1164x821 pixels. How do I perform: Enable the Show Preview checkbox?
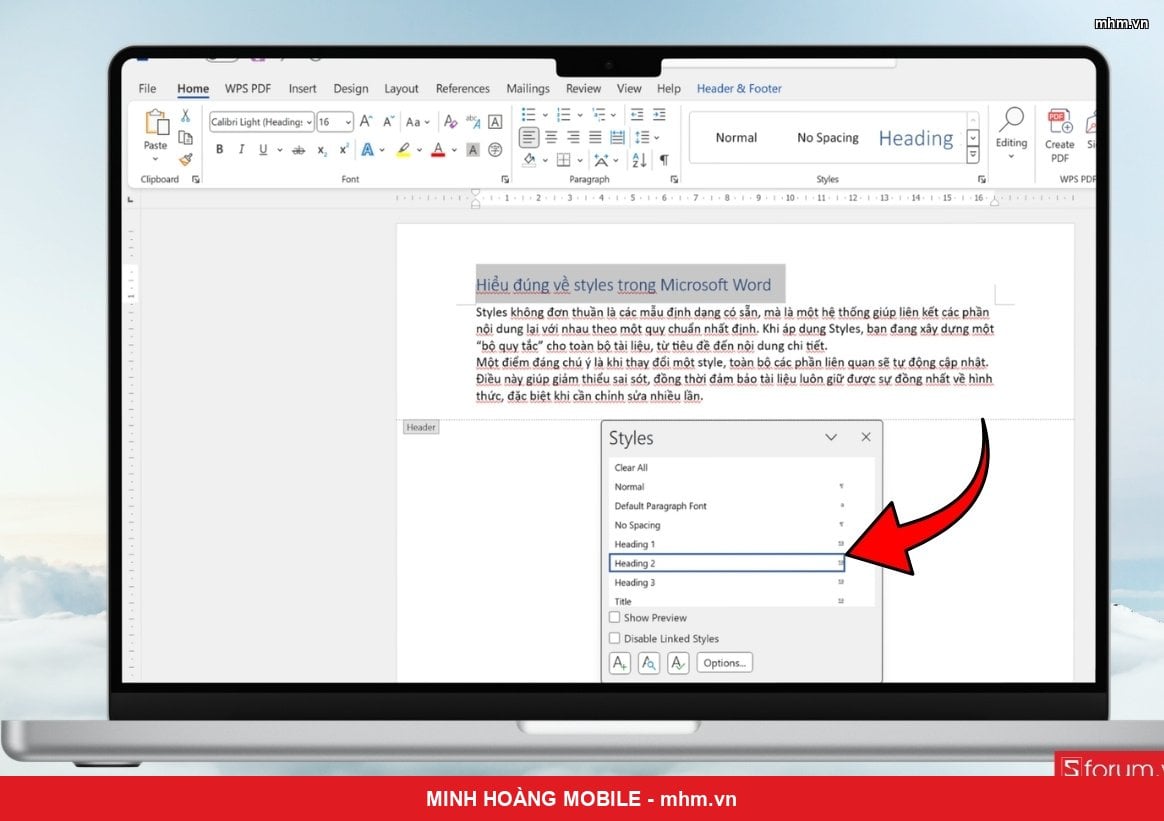coord(614,617)
